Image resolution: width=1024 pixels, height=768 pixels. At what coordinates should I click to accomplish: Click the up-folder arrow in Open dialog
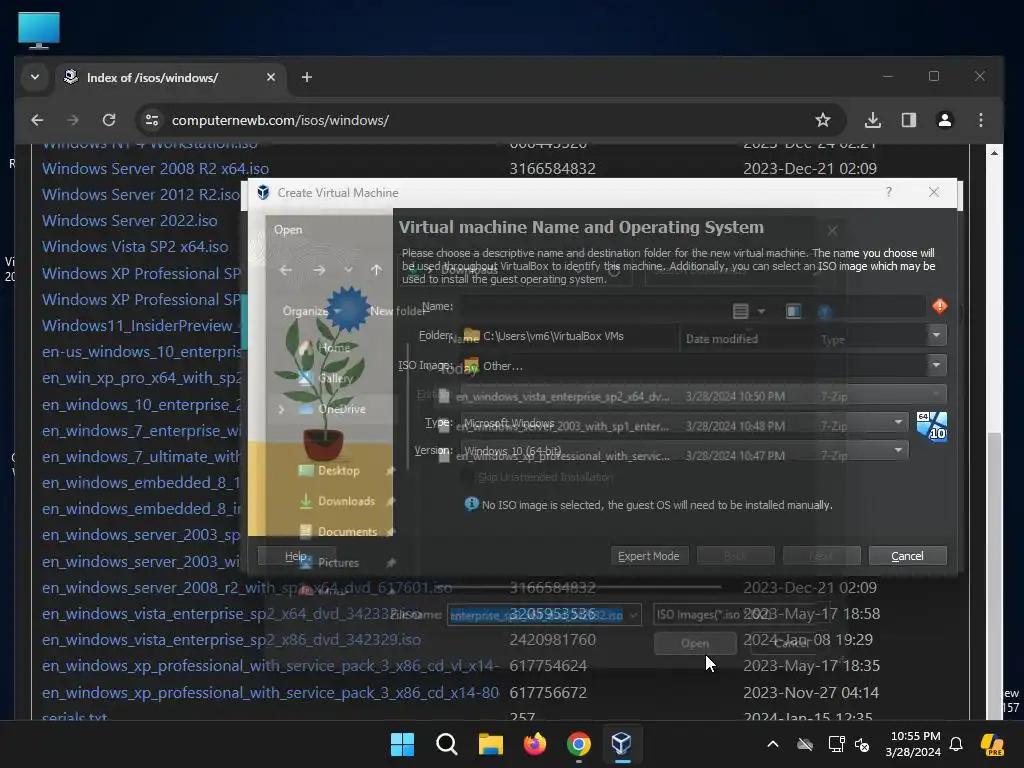pos(376,270)
